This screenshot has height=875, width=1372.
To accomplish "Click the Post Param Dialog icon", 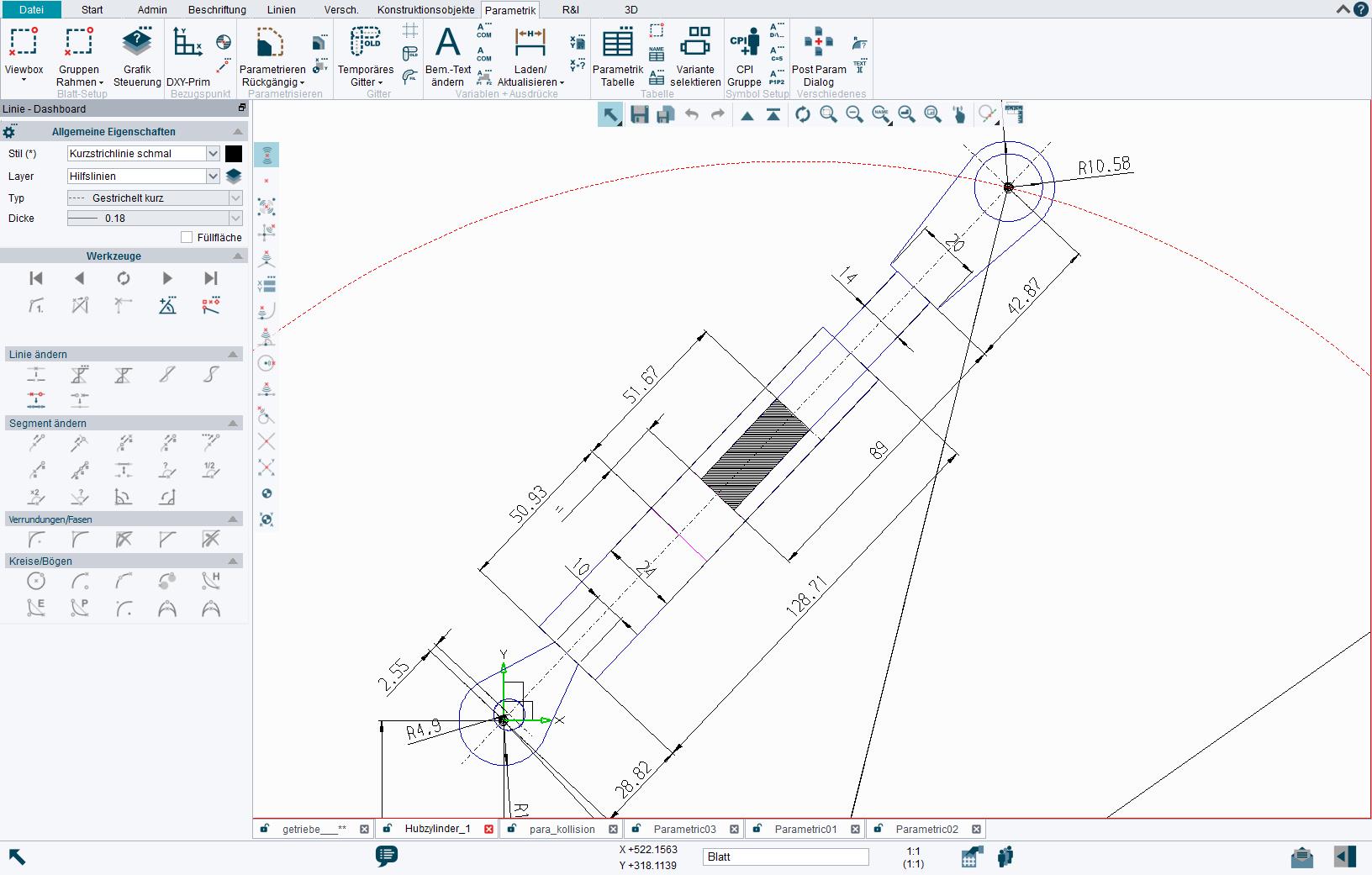I will [818, 43].
